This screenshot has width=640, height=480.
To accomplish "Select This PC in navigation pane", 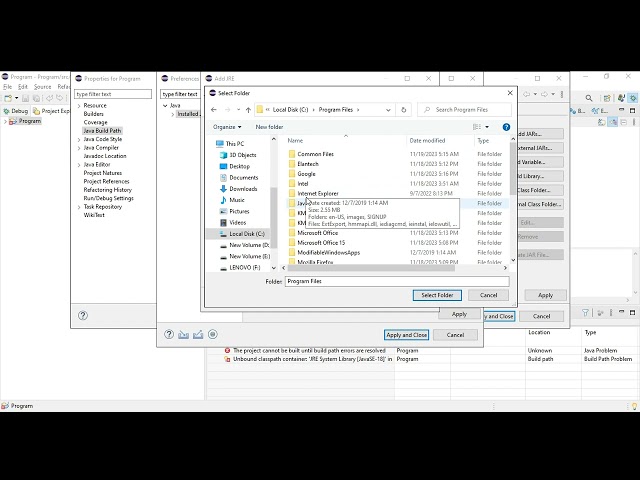I will pos(235,144).
